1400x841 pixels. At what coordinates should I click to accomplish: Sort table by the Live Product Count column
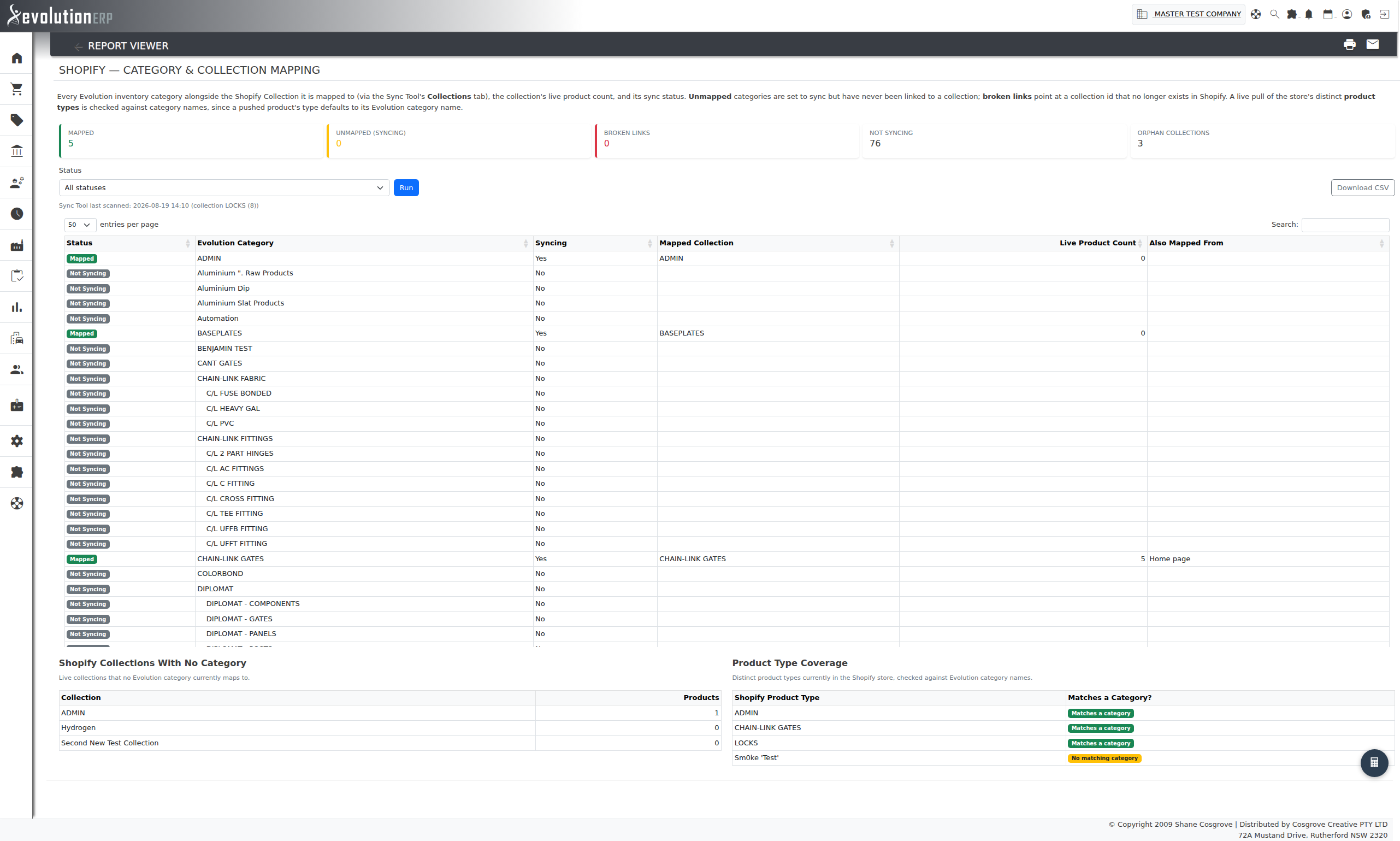[1023, 243]
